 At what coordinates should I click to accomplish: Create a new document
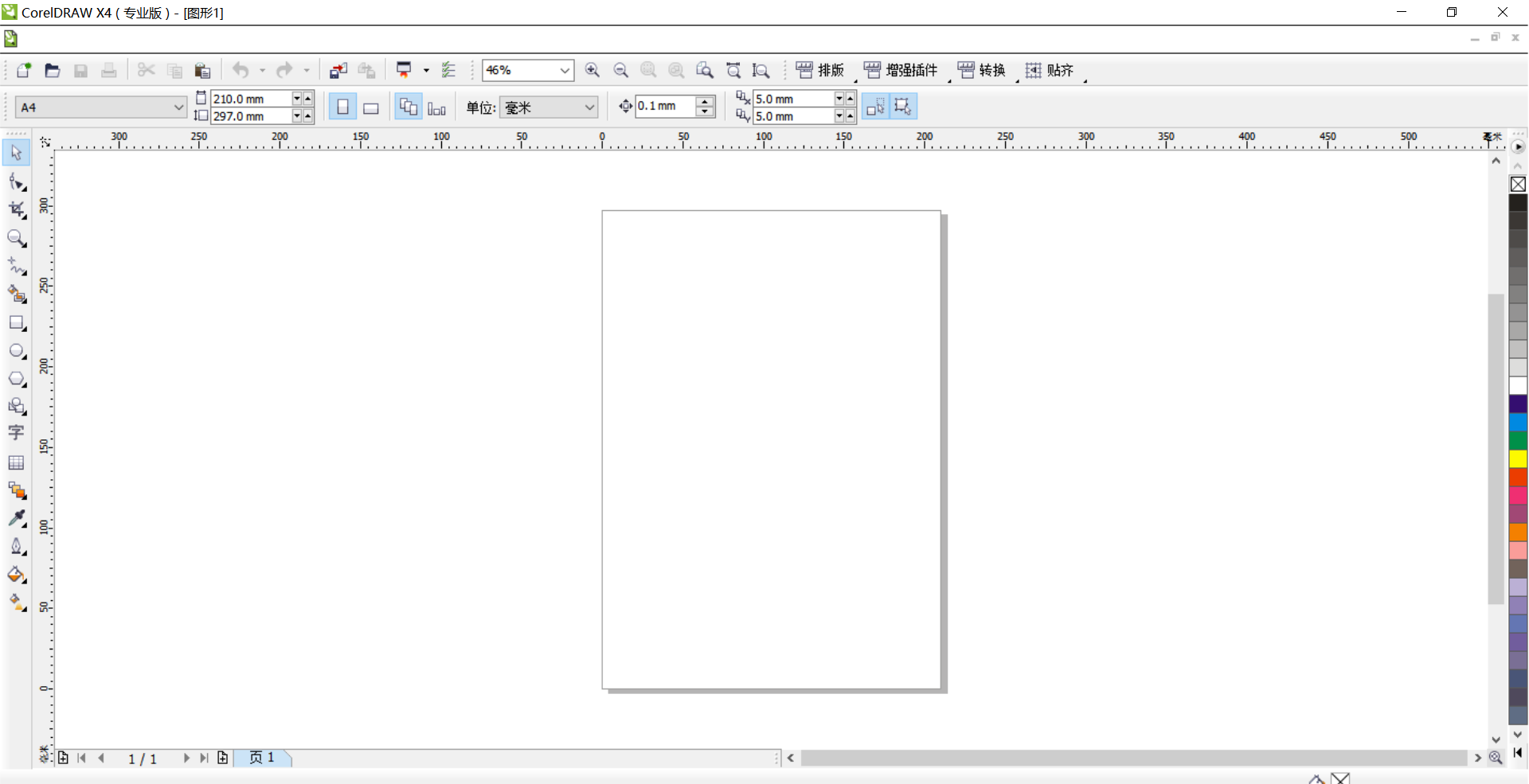(x=24, y=70)
